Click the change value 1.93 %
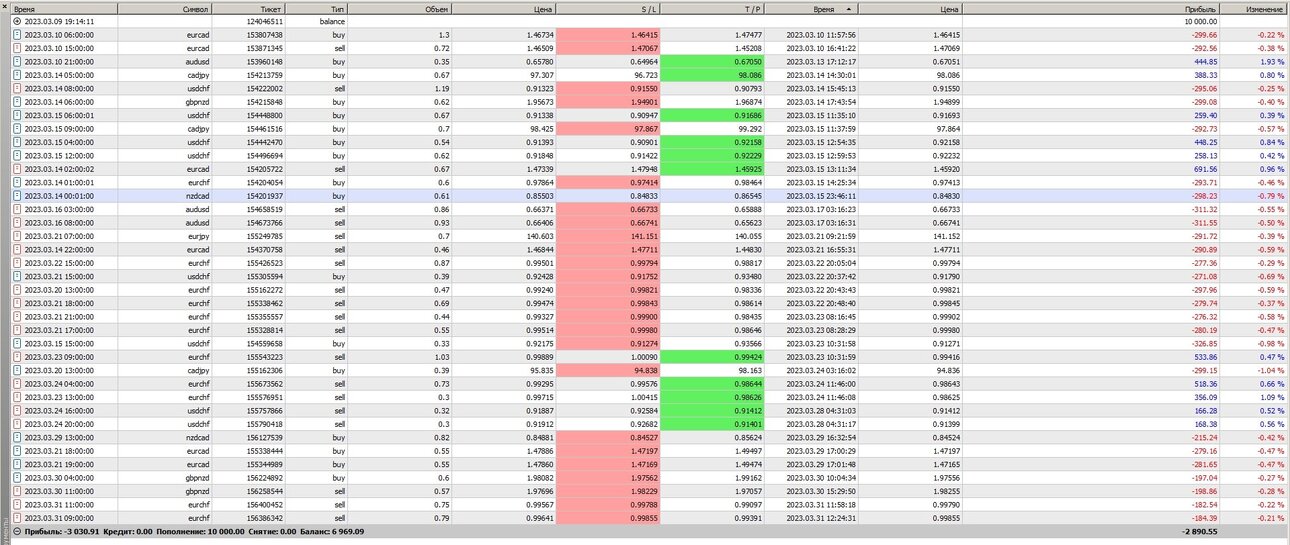The height and width of the screenshot is (545, 1290). [1269, 61]
